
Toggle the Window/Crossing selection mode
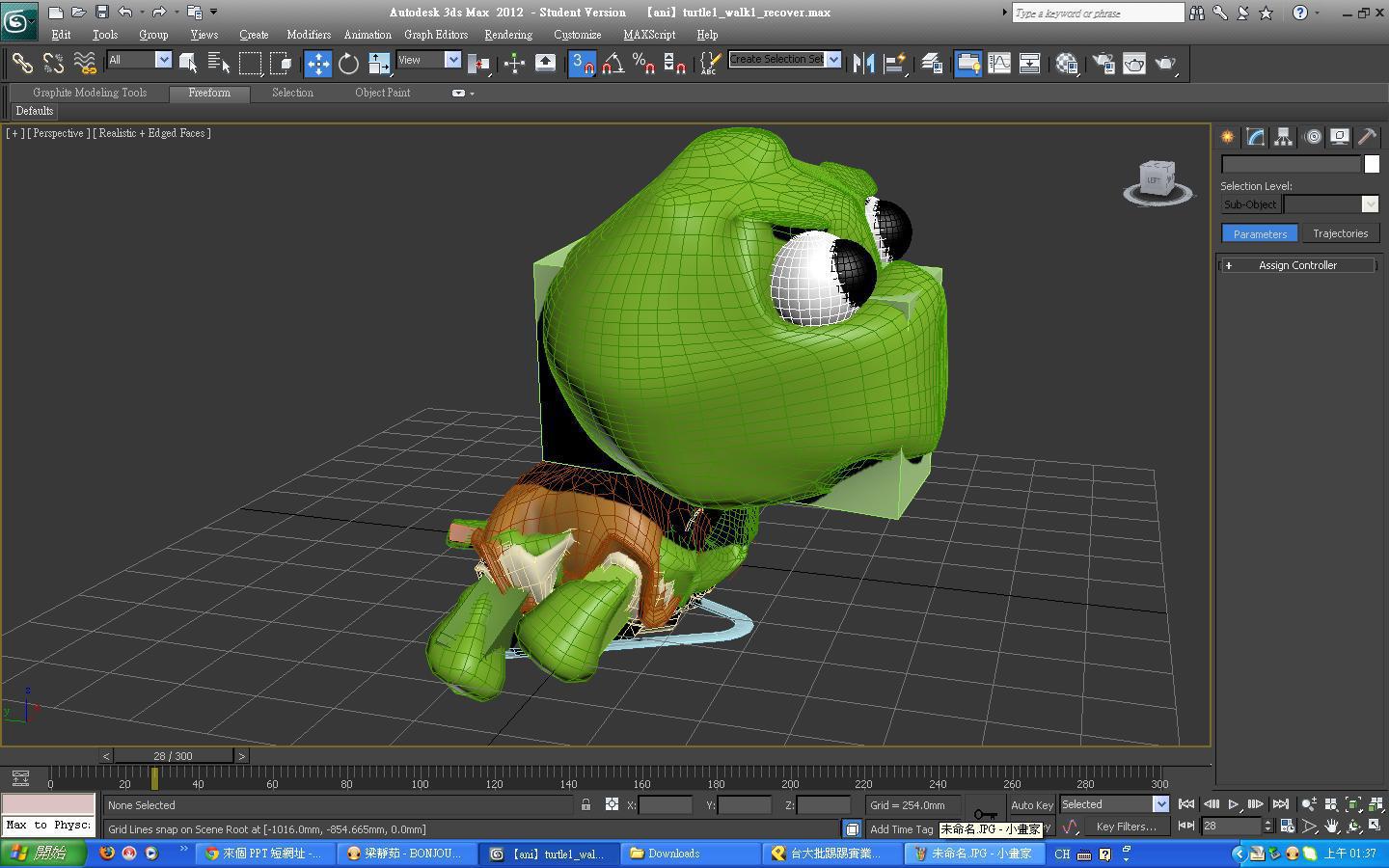[281, 64]
